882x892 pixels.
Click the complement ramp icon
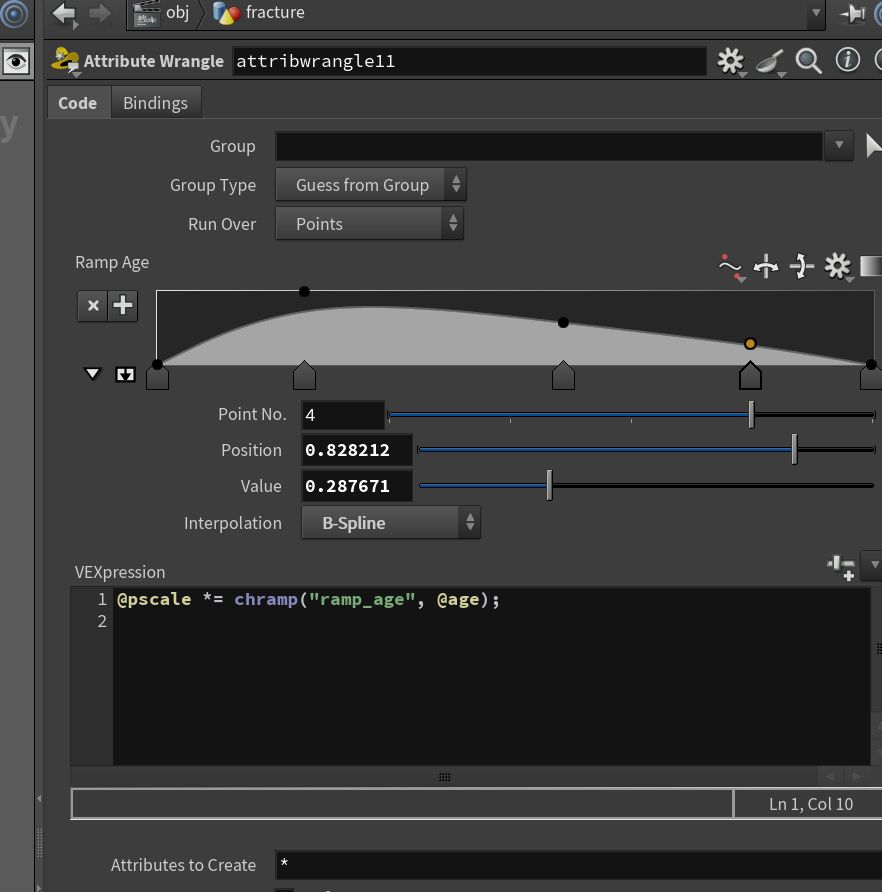[802, 266]
